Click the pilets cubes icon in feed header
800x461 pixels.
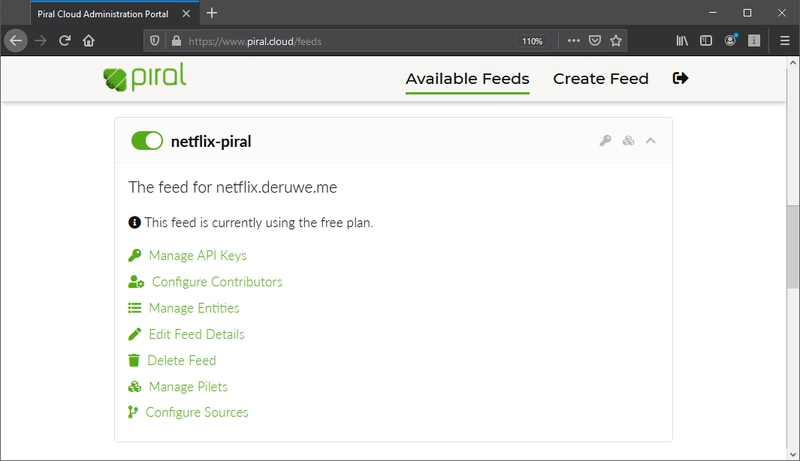pyautogui.click(x=629, y=141)
